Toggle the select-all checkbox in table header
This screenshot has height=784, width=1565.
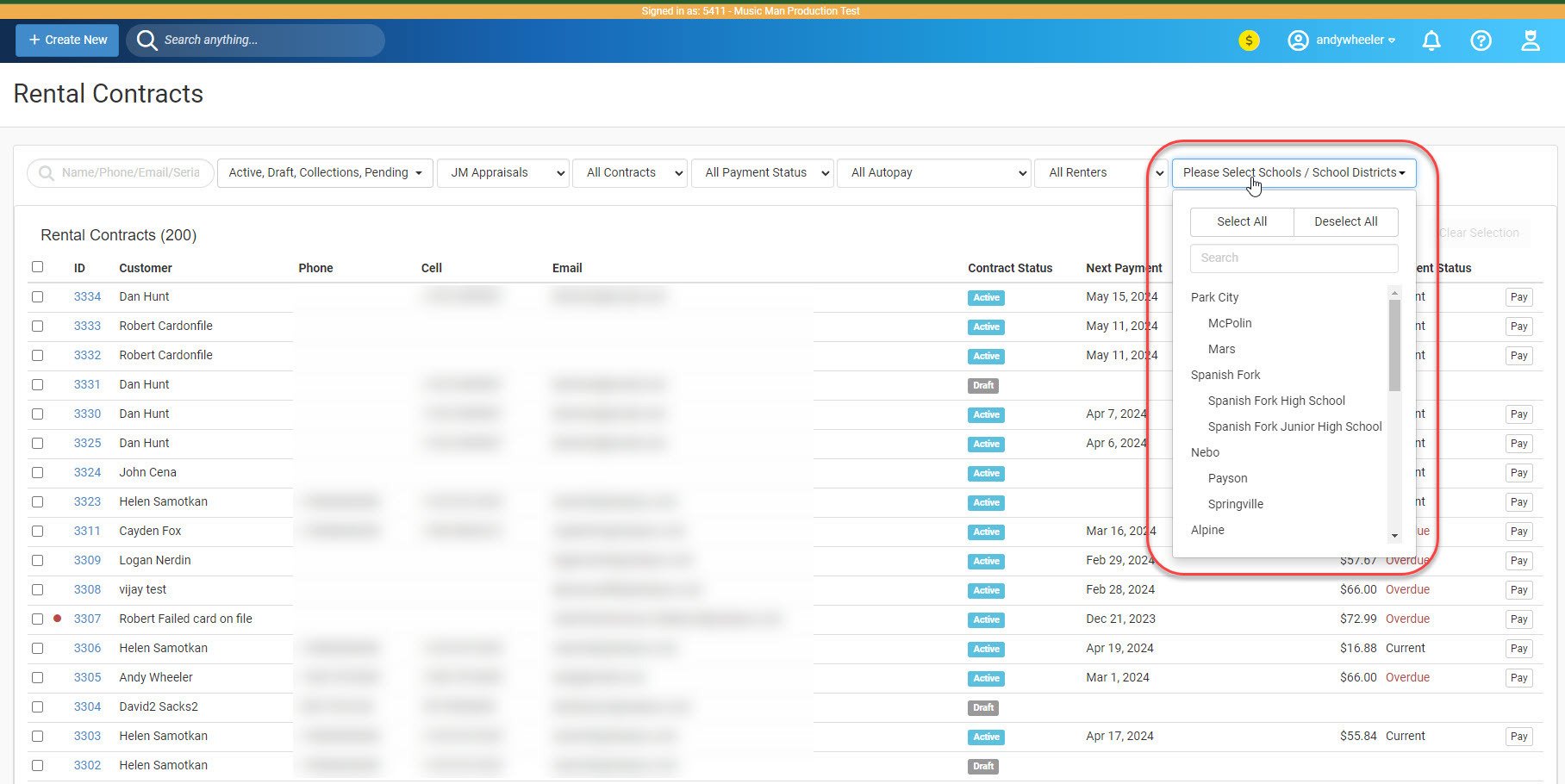37,267
